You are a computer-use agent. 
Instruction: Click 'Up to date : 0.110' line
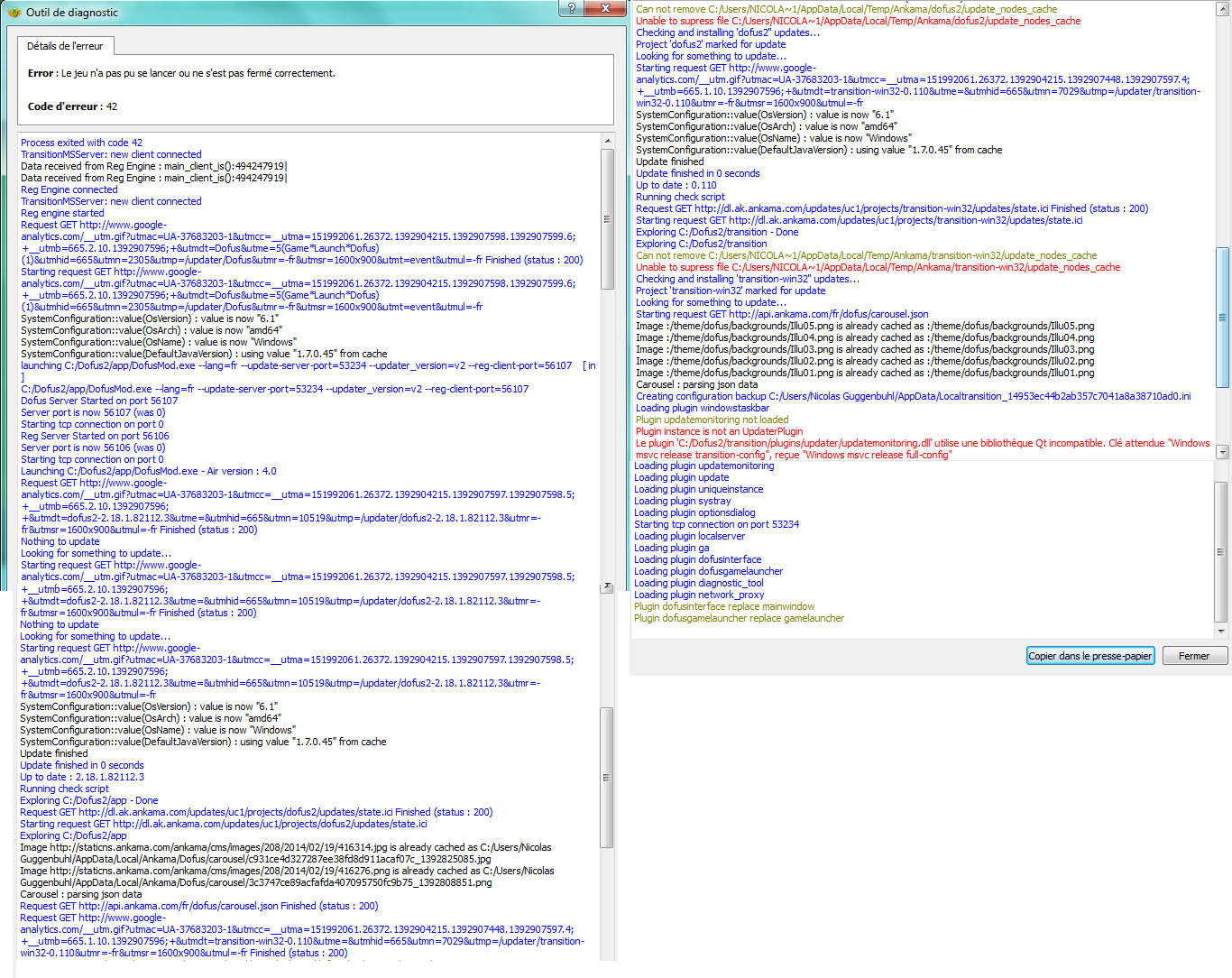676,185
